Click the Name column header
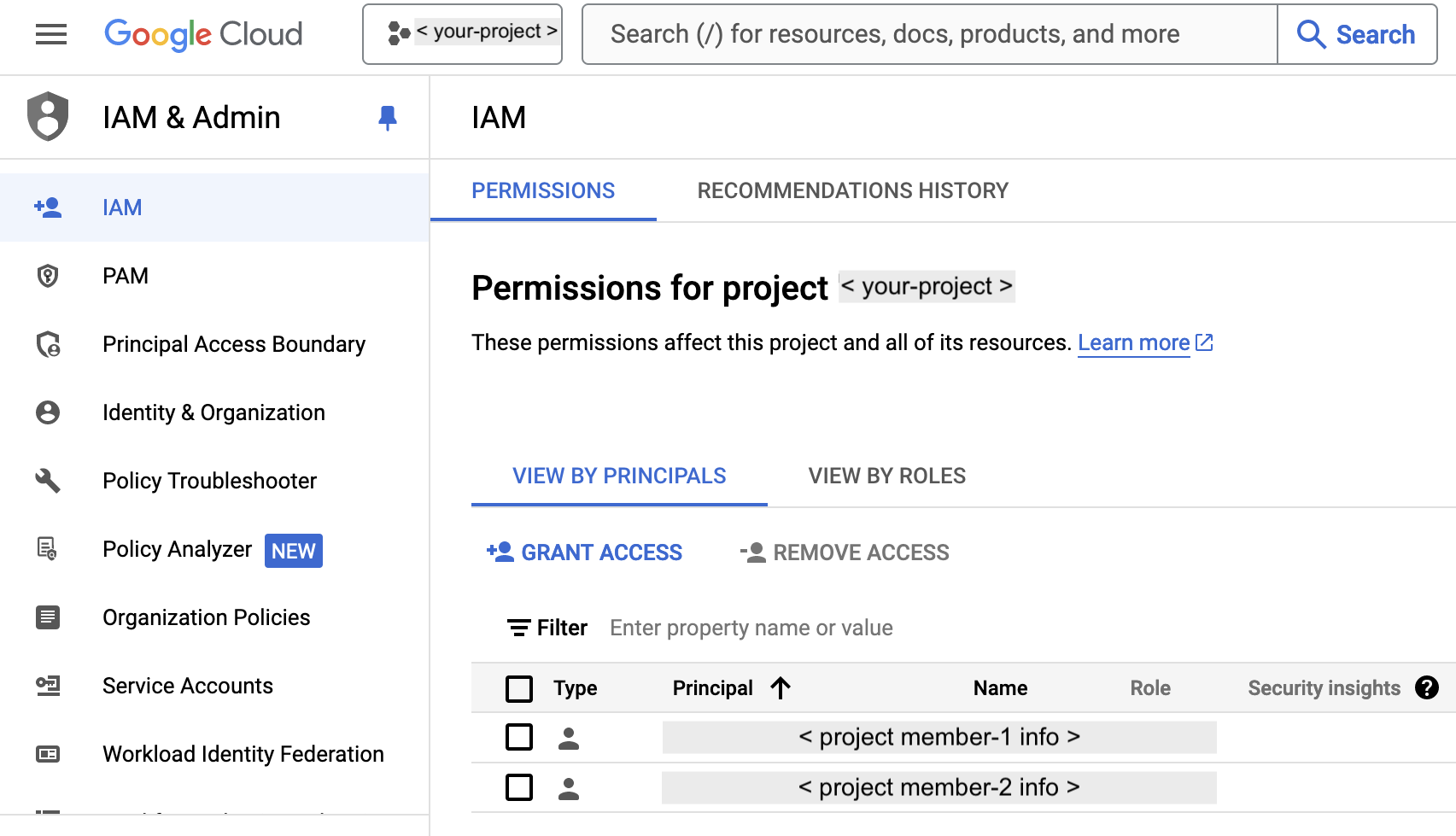1456x836 pixels. coord(1000,688)
